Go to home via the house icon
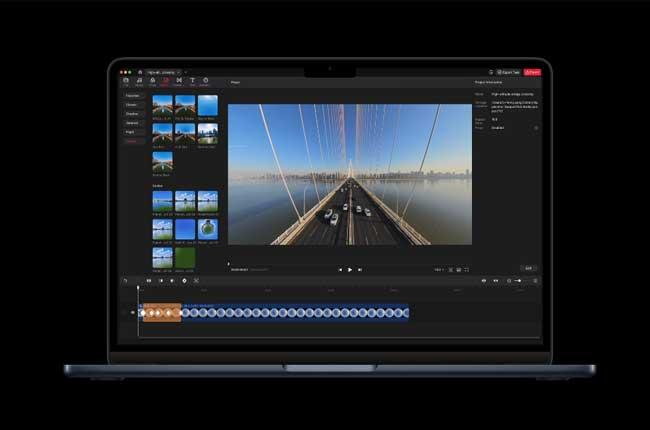This screenshot has width=650, height=430. 142,72
